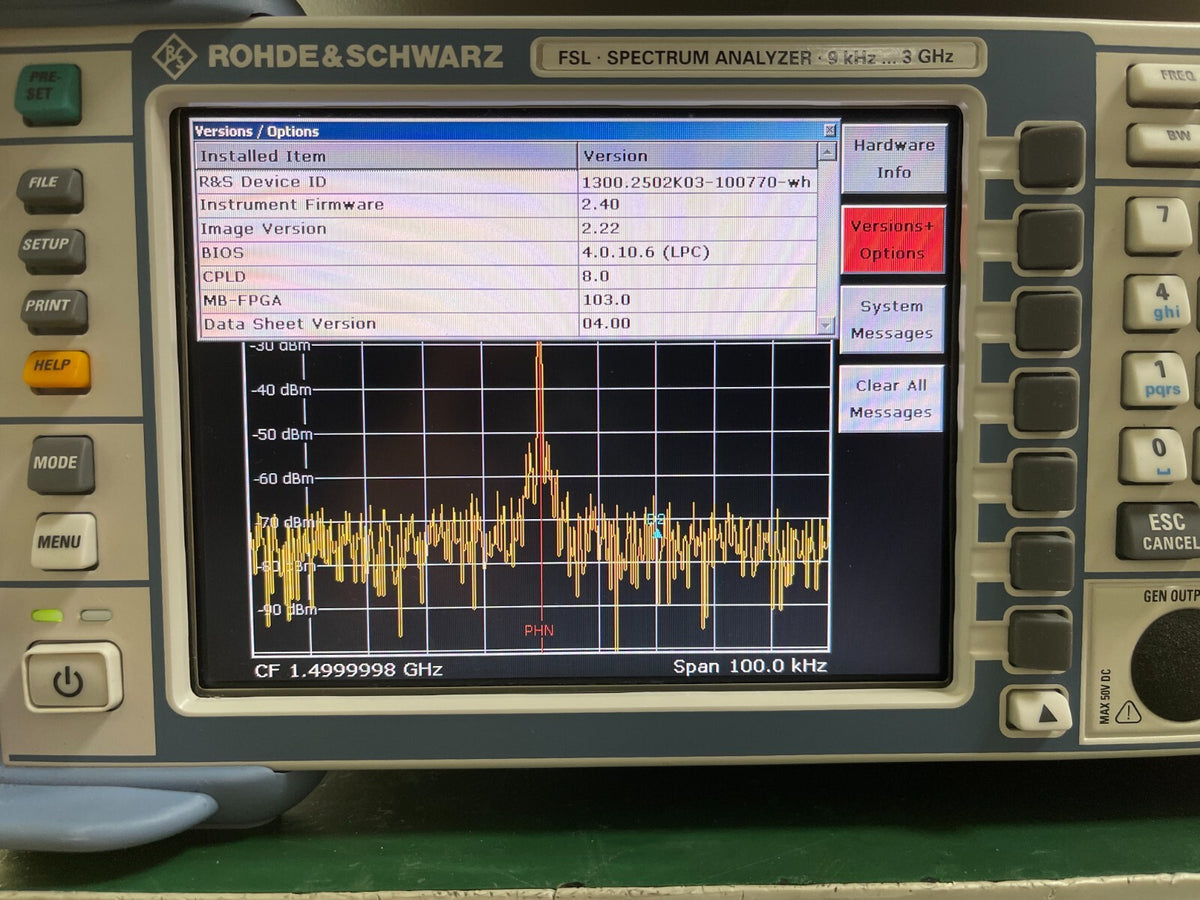Select the Data Sheet Version row

(x=507, y=323)
